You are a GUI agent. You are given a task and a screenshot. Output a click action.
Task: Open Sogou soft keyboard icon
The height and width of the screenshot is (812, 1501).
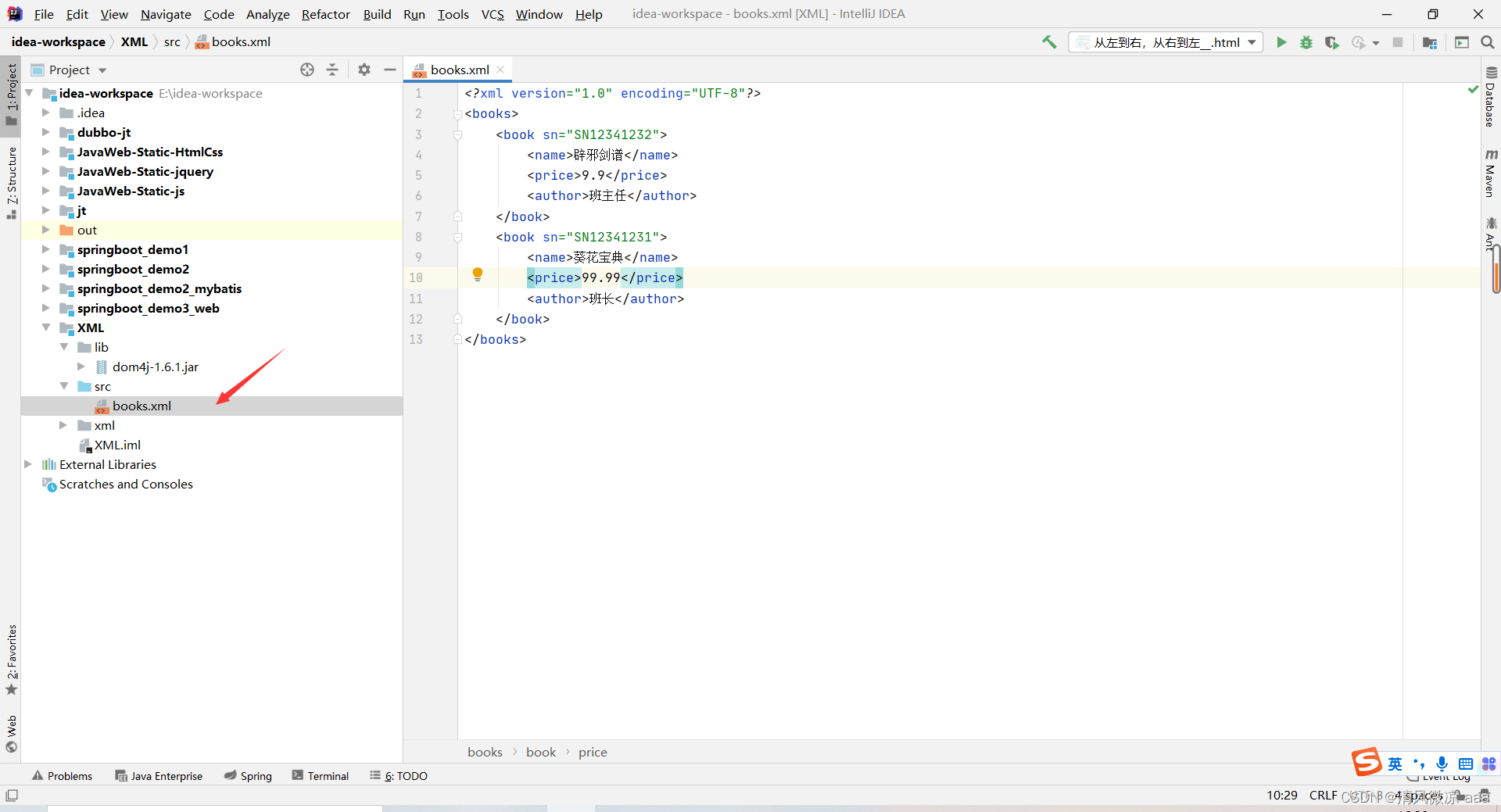coord(1466,764)
